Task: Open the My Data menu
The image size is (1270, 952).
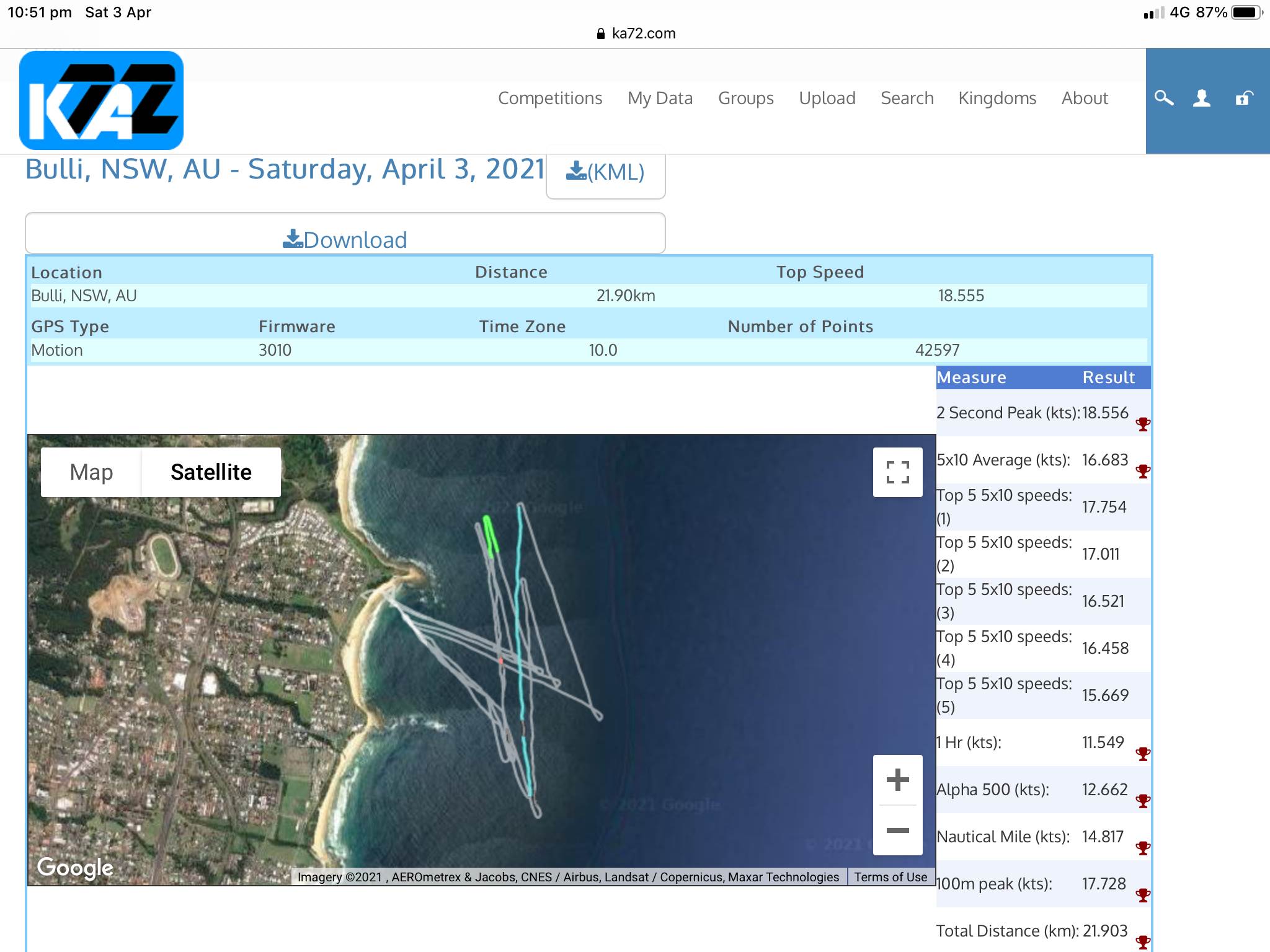Action: tap(660, 98)
